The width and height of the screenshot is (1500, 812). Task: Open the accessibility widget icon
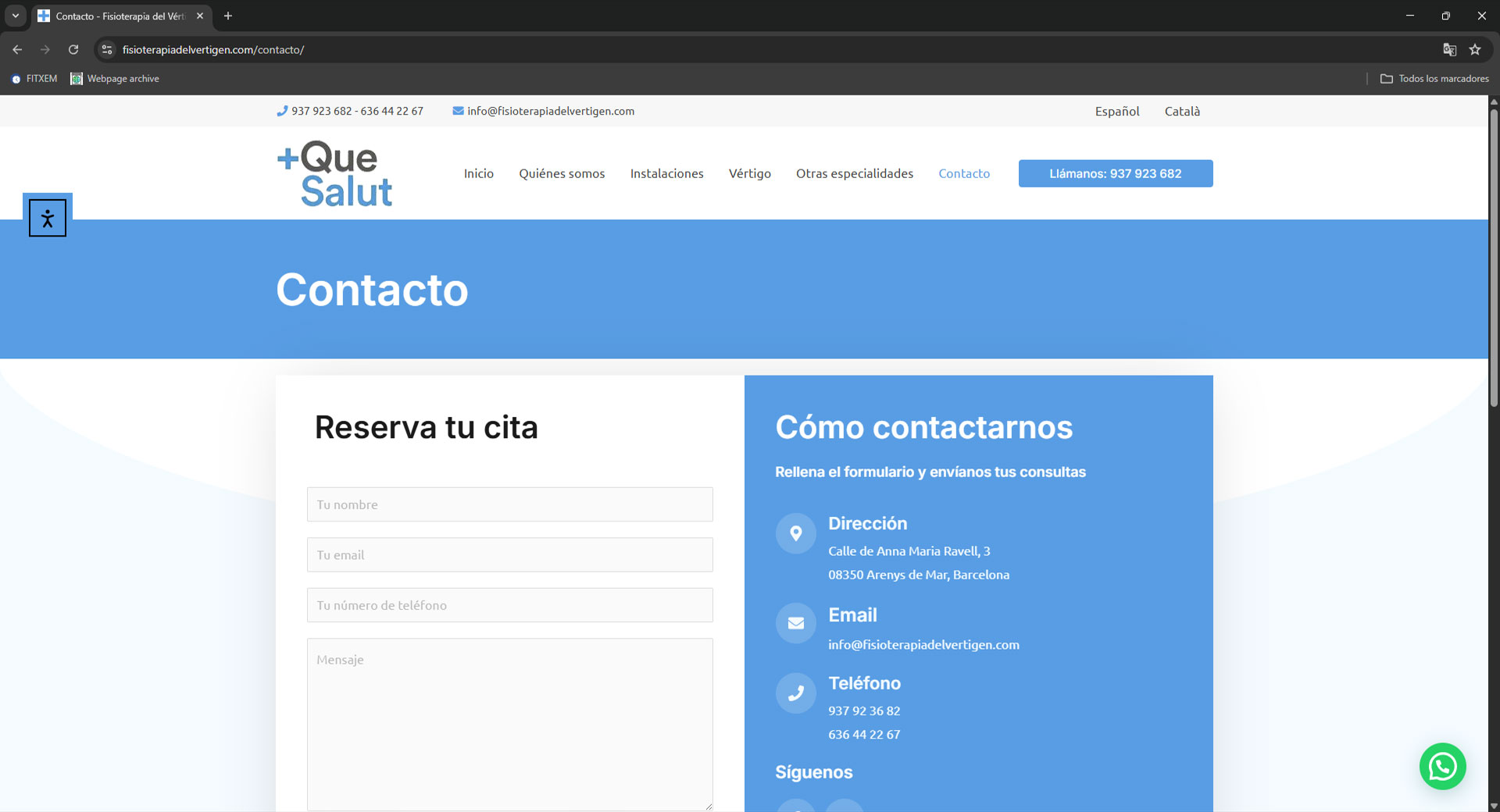coord(48,218)
